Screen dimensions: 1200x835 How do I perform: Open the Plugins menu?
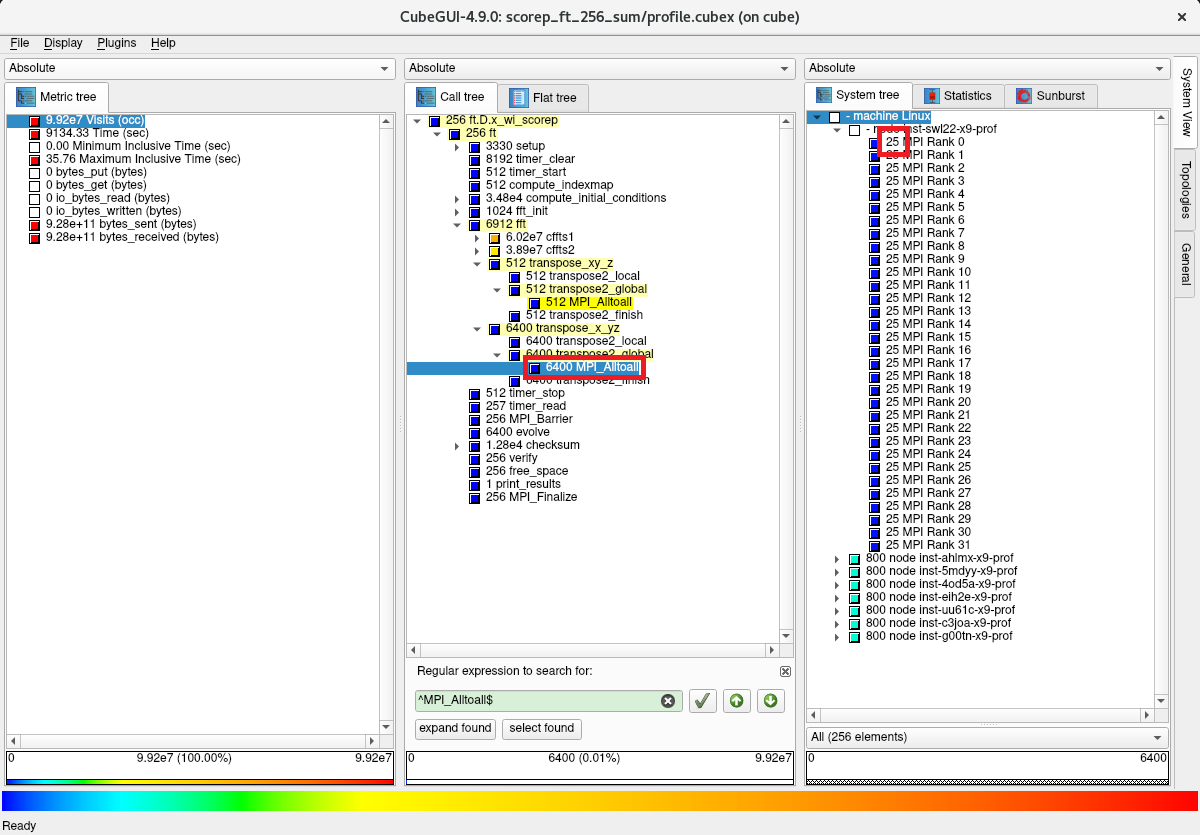116,43
